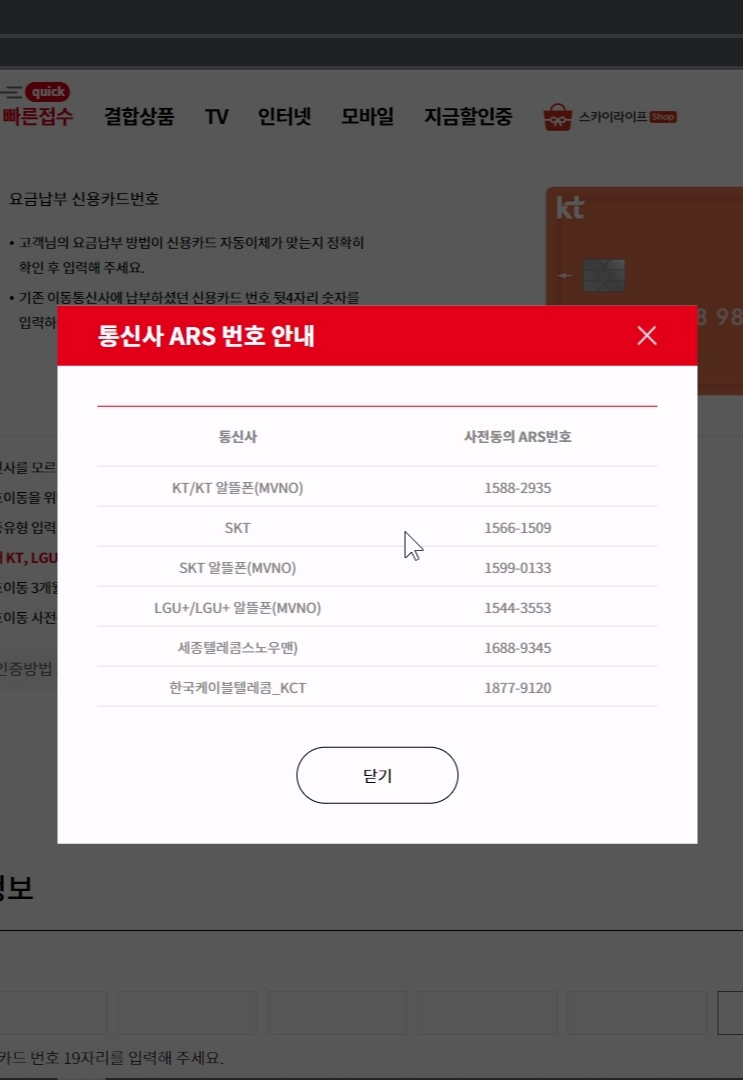Open the 모바일 menu
743x1080 pixels.
click(x=368, y=116)
